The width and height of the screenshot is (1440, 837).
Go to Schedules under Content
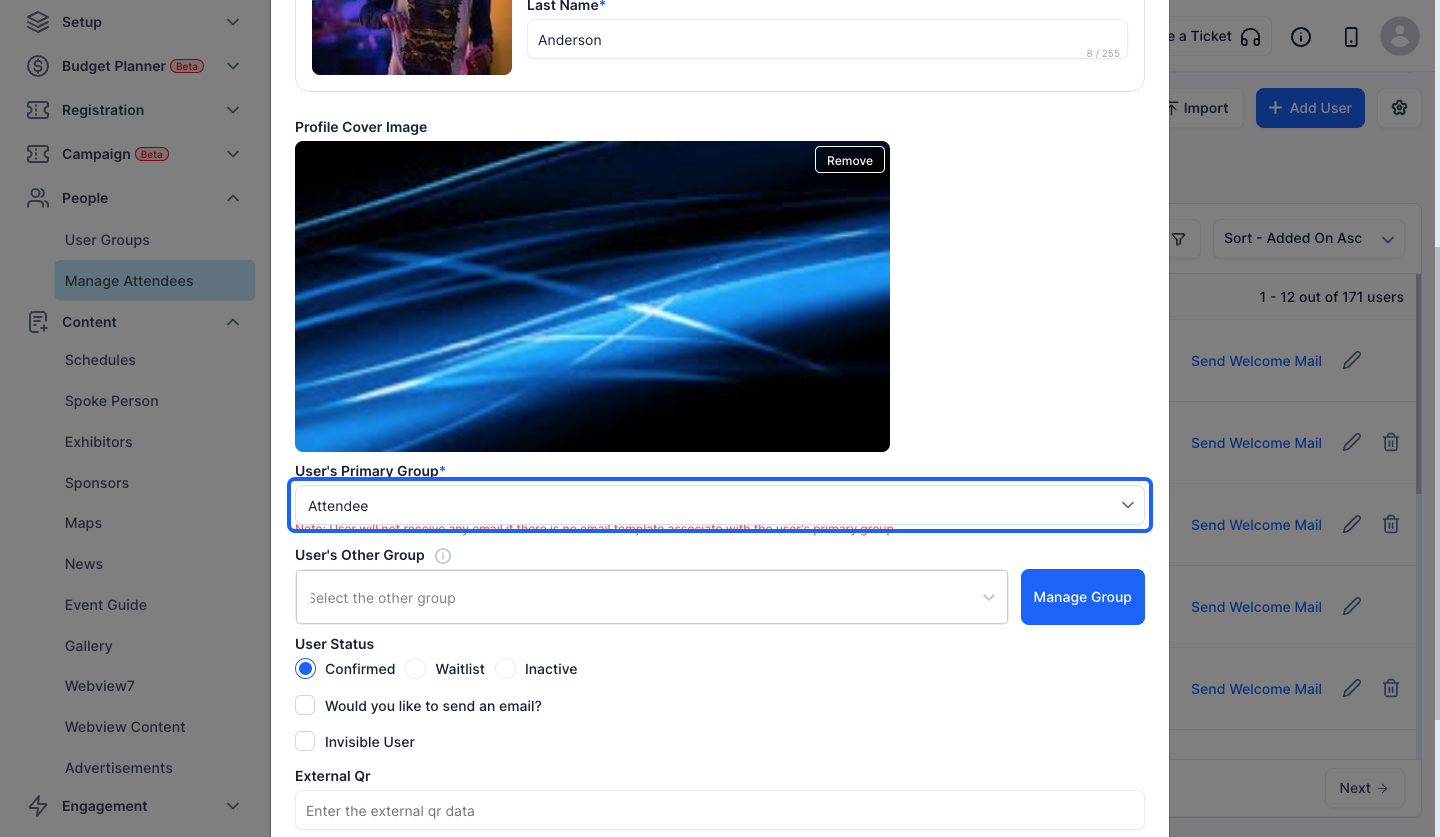(x=100, y=360)
